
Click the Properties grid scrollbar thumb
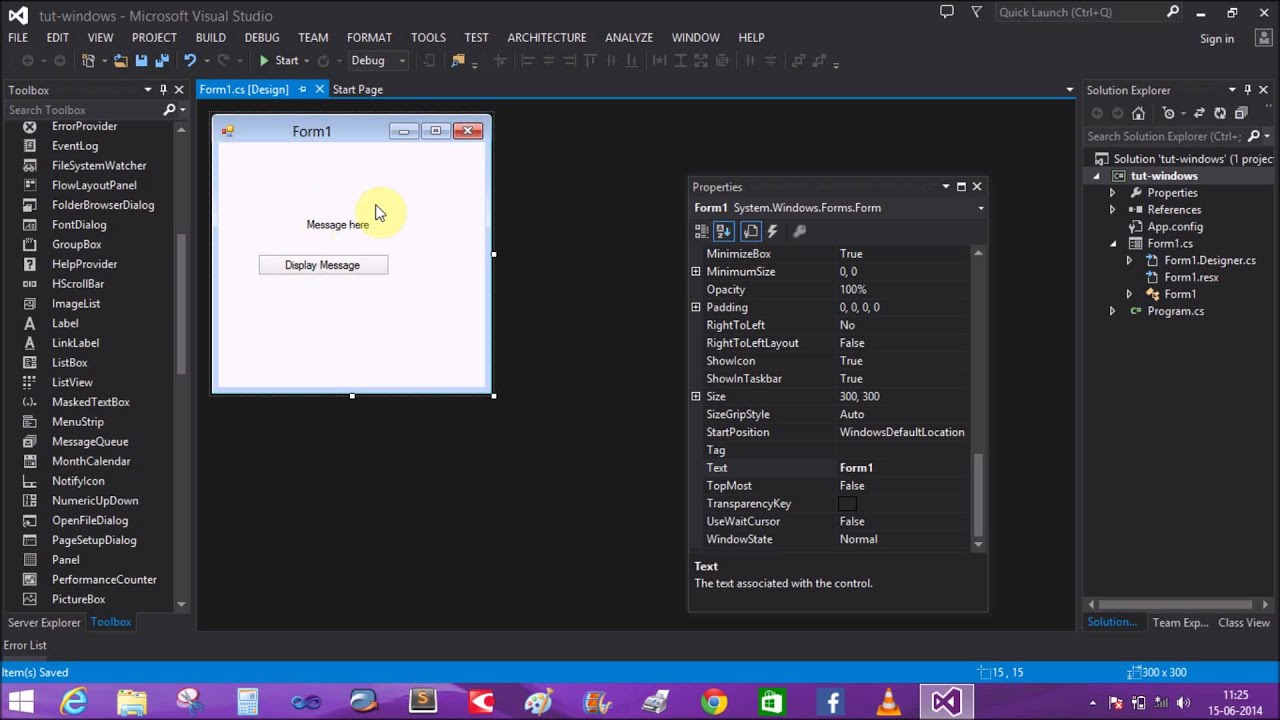tap(978, 495)
